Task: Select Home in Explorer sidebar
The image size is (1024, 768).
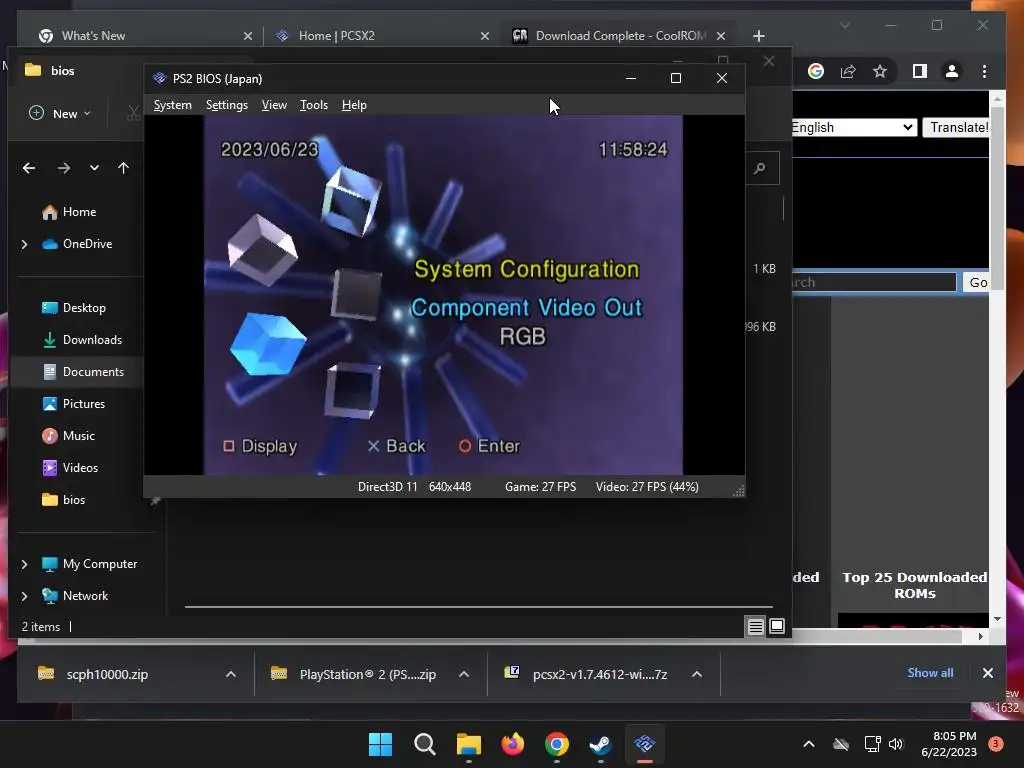Action: click(x=79, y=212)
